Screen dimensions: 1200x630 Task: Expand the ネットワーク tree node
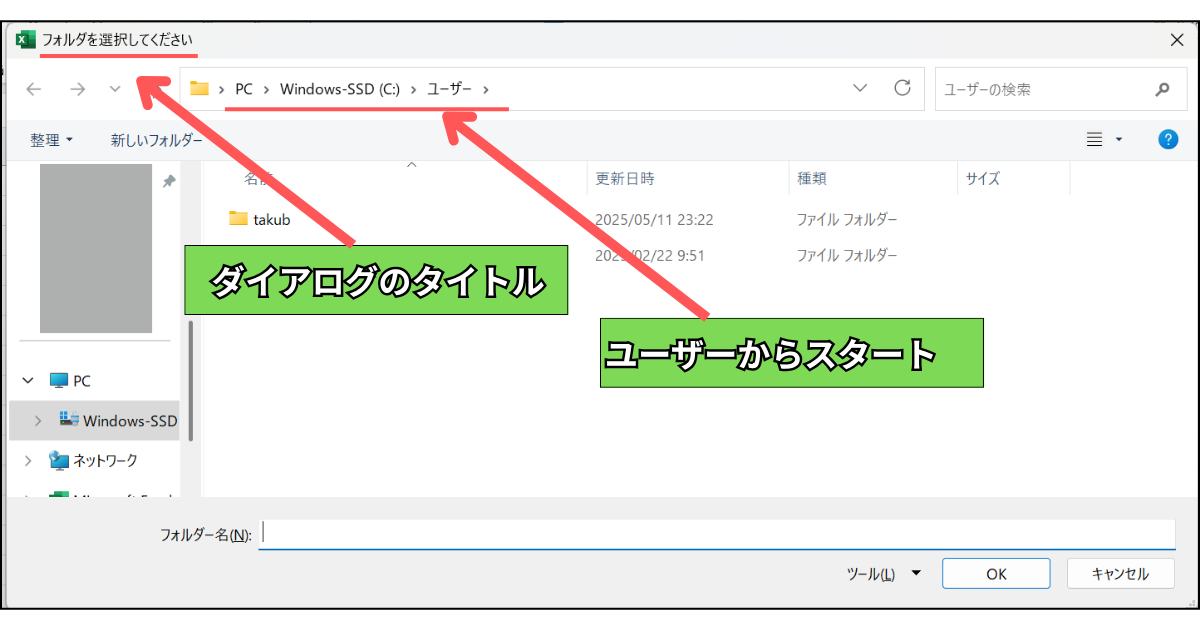pyautogui.click(x=27, y=461)
